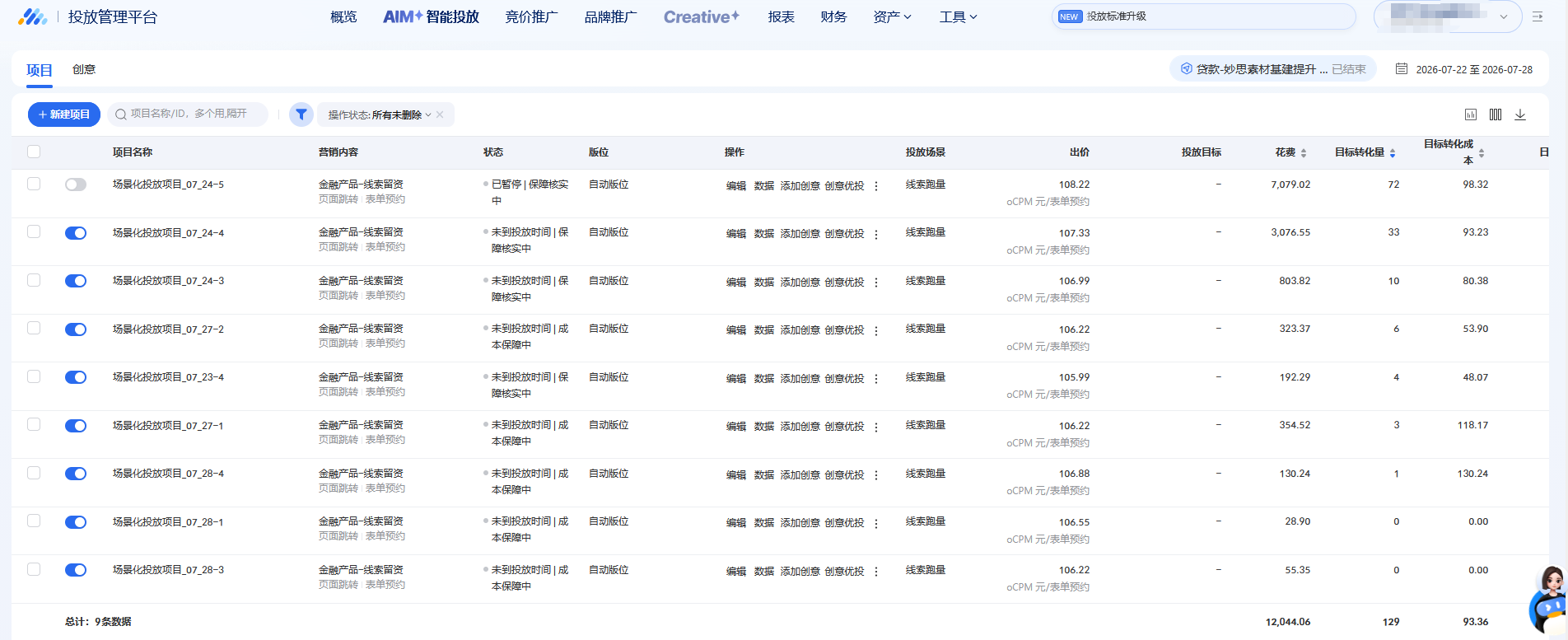
Task: Open the 品牌推广 menu
Action: pyautogui.click(x=610, y=16)
